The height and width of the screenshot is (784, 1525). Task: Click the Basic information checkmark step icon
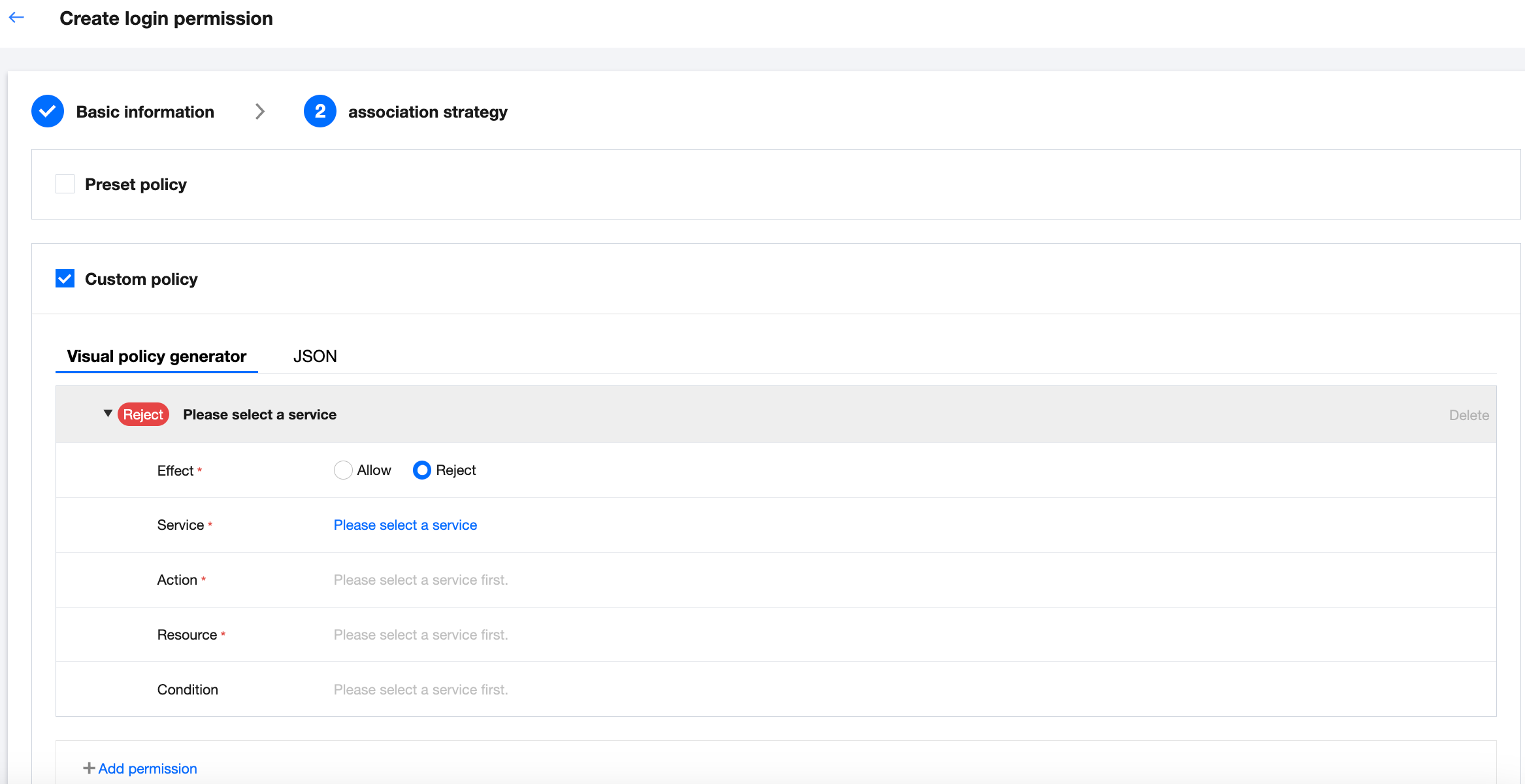tap(46, 111)
